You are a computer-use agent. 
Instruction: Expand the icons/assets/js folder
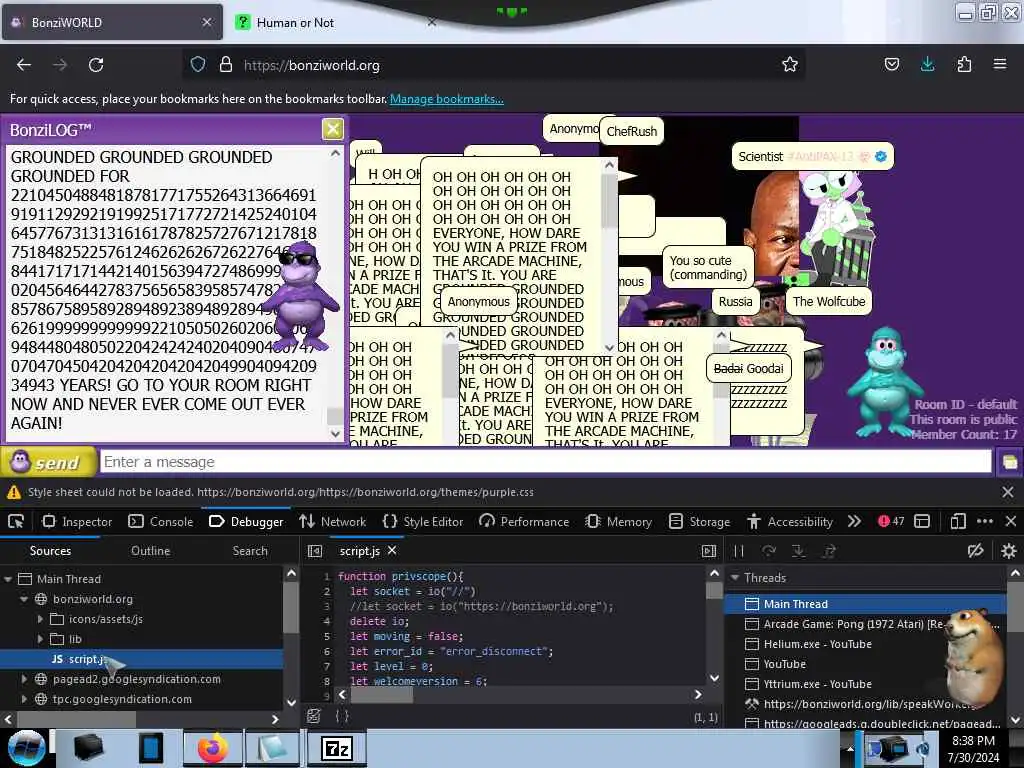tap(40, 619)
